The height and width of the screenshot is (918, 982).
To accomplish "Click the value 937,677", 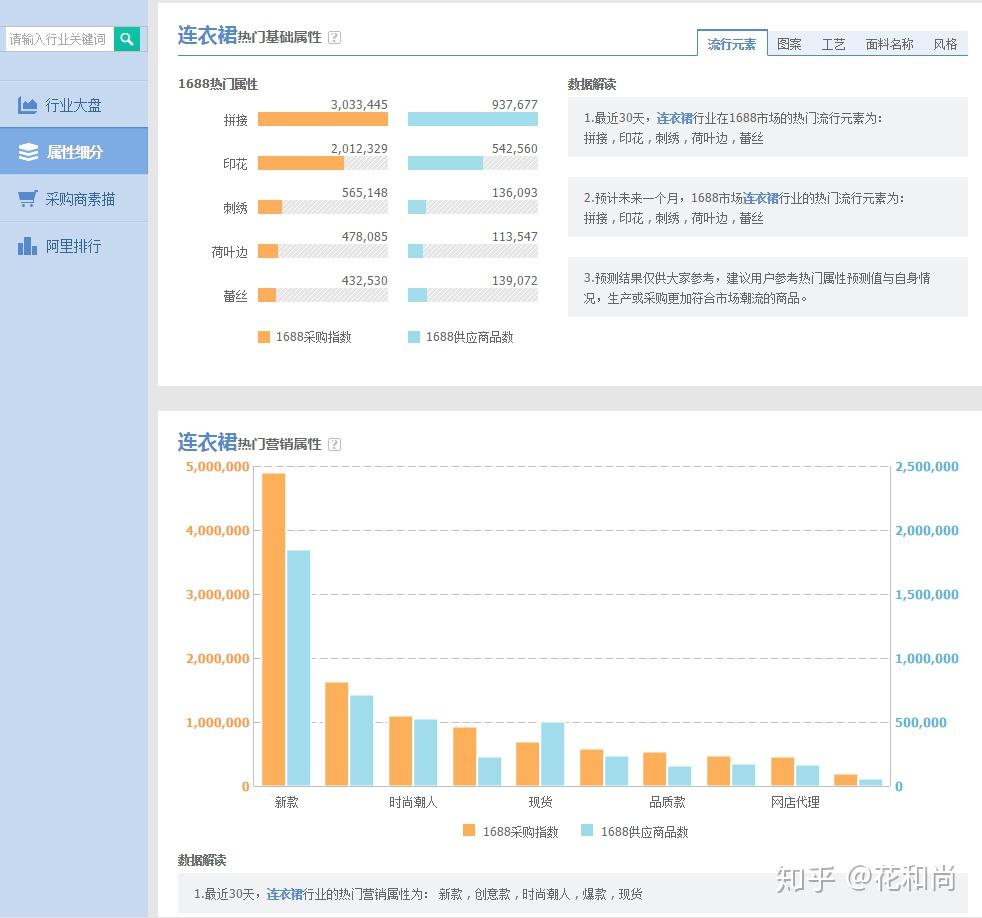I will pyautogui.click(x=514, y=105).
